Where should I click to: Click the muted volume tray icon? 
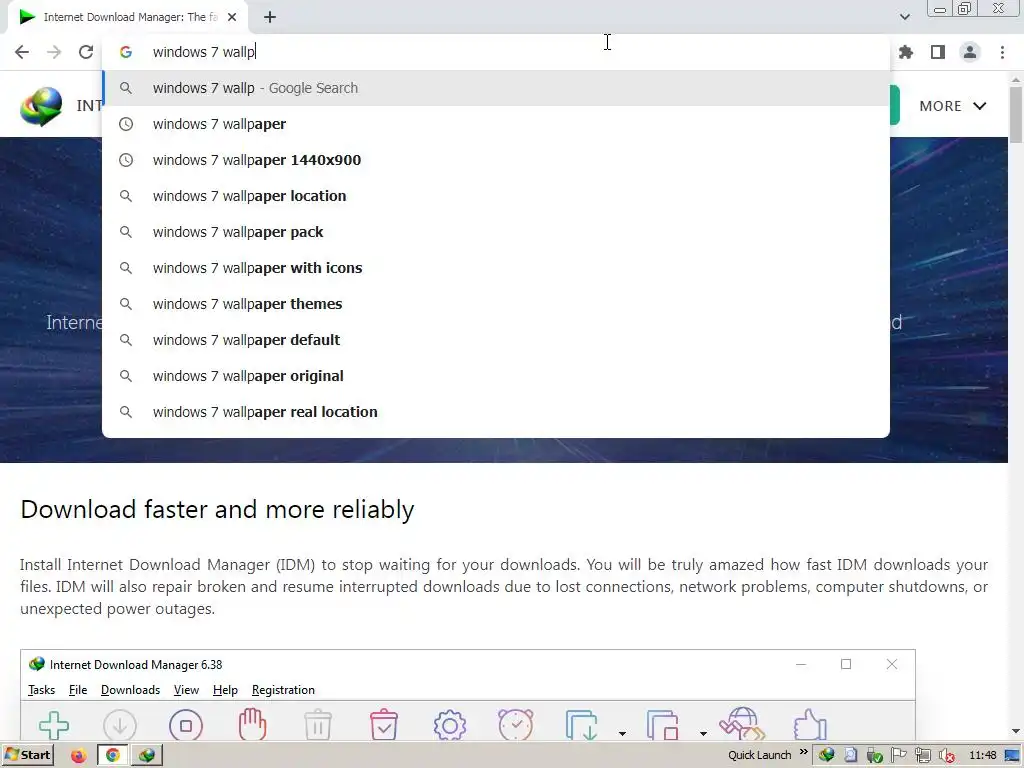pyautogui.click(x=947, y=756)
